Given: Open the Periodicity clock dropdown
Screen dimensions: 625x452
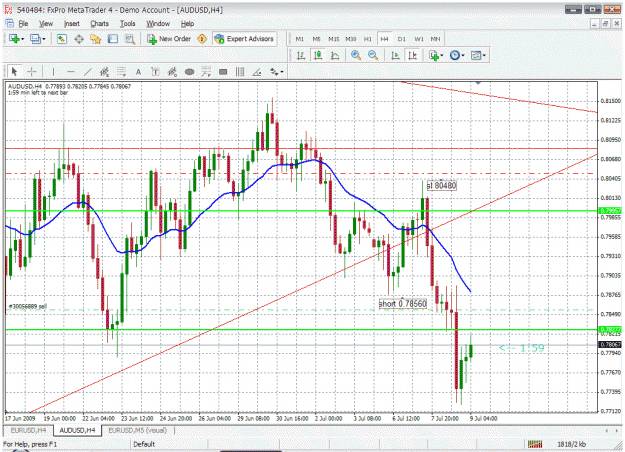Looking at the screenshot, I should (x=457, y=55).
